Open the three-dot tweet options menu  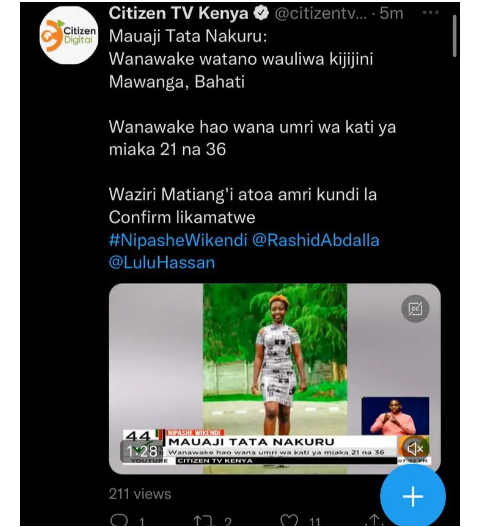pyautogui.click(x=430, y=13)
